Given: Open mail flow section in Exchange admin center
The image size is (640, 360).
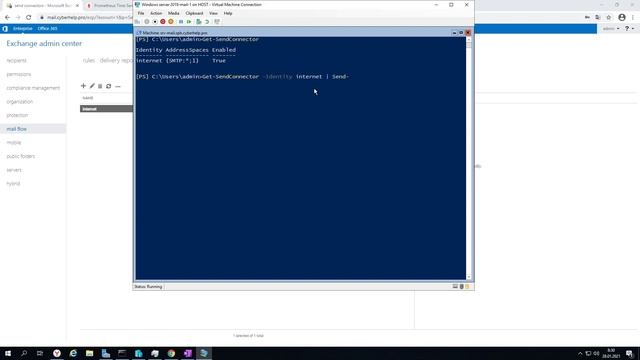Looking at the screenshot, I should [x=16, y=129].
